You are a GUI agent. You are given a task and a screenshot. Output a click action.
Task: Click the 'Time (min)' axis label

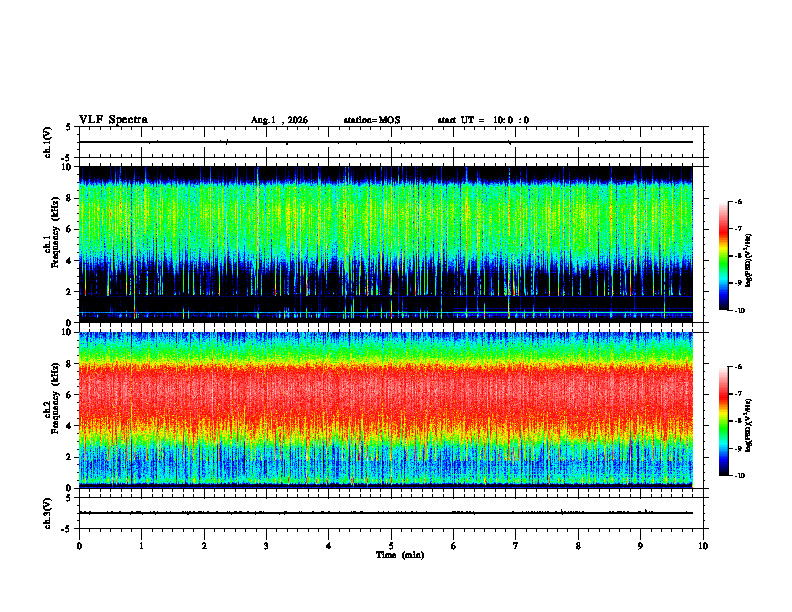coord(400,555)
